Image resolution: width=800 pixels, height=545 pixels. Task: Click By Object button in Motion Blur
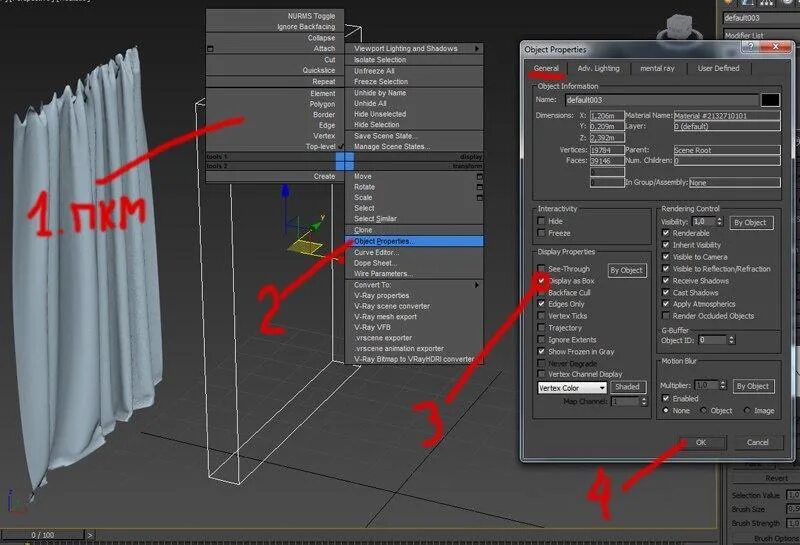coord(753,386)
